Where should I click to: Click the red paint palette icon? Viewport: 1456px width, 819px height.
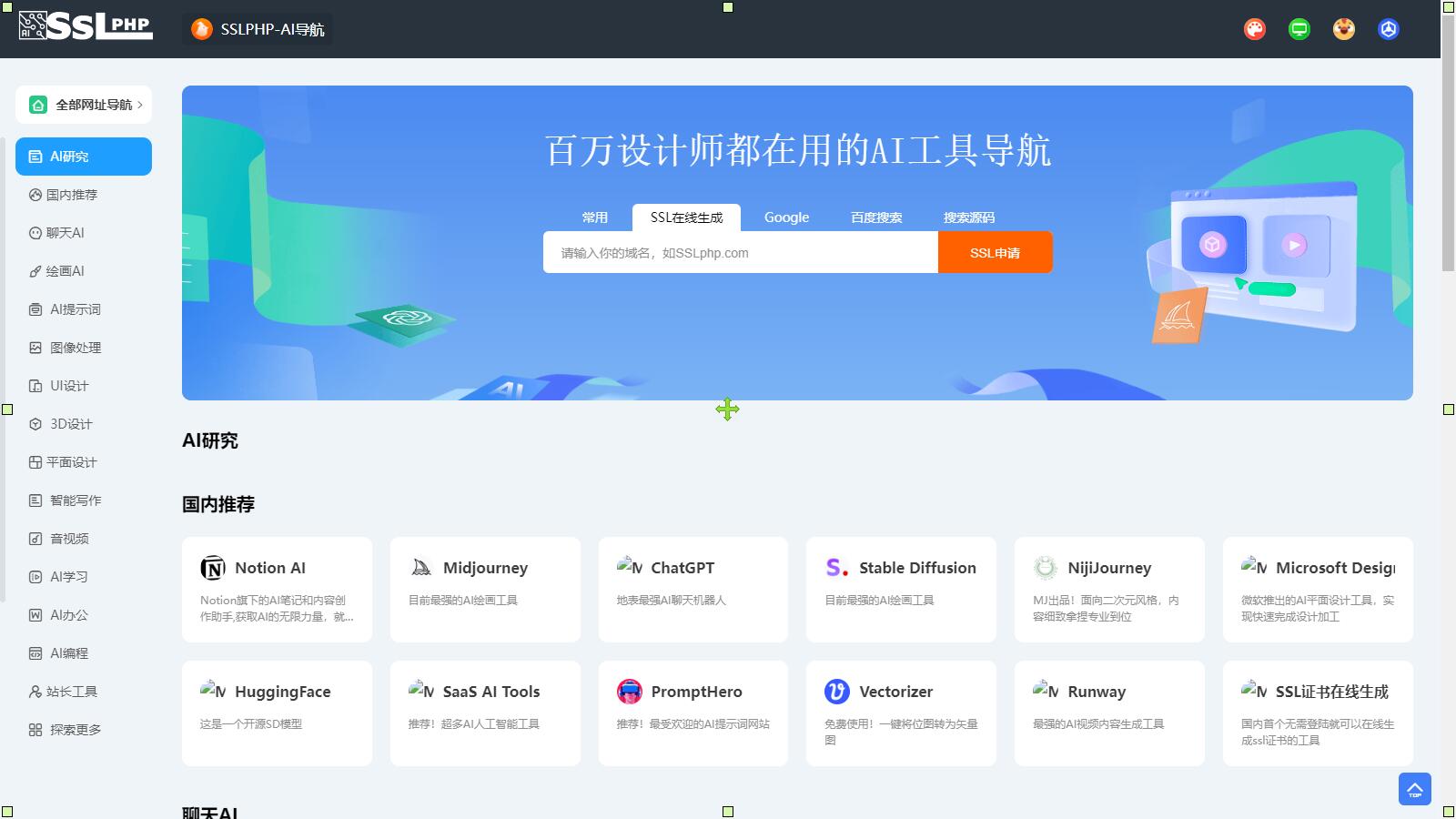pyautogui.click(x=1255, y=29)
